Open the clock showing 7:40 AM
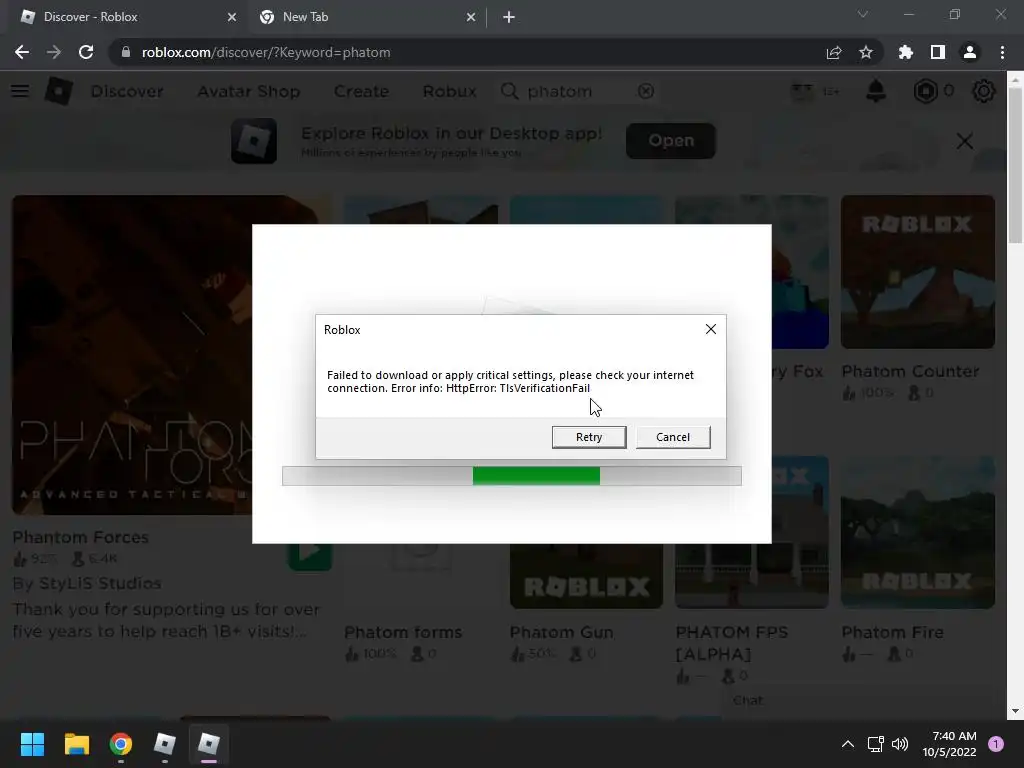 (949, 744)
